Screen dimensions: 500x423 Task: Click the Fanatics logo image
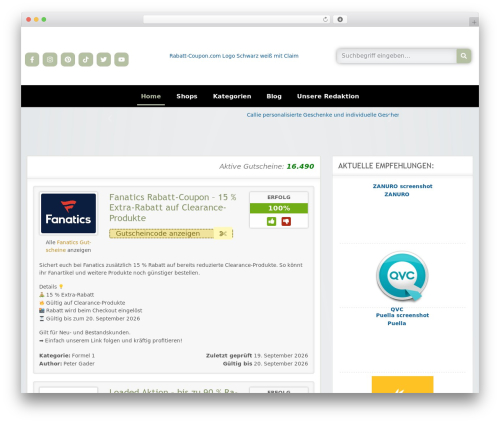click(68, 213)
